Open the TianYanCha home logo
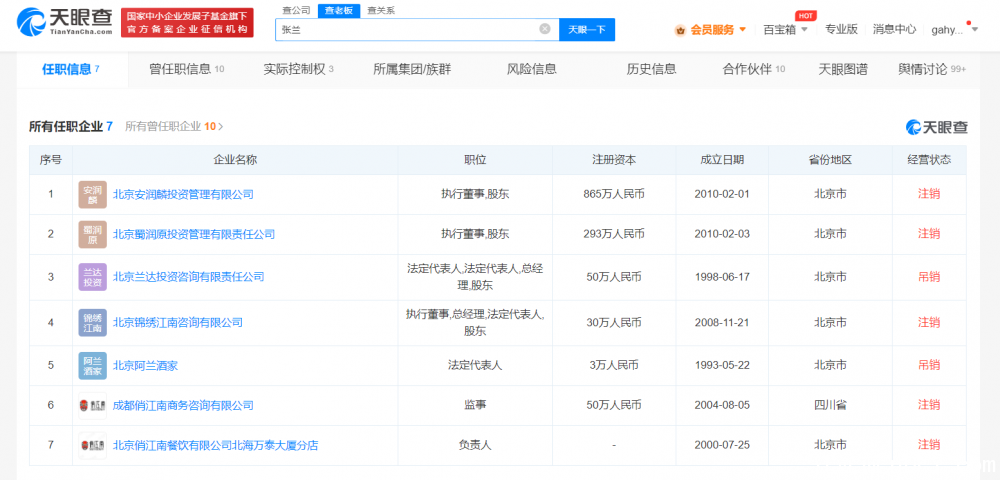 coord(65,22)
